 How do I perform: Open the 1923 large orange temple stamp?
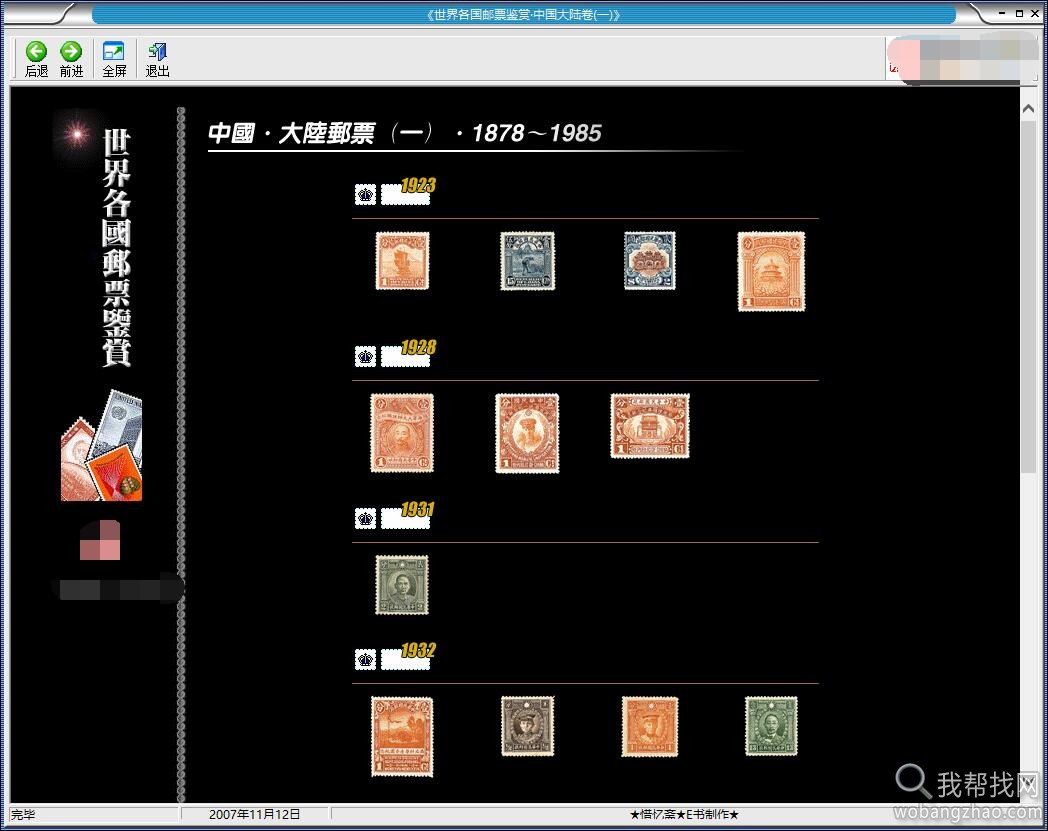[x=771, y=271]
